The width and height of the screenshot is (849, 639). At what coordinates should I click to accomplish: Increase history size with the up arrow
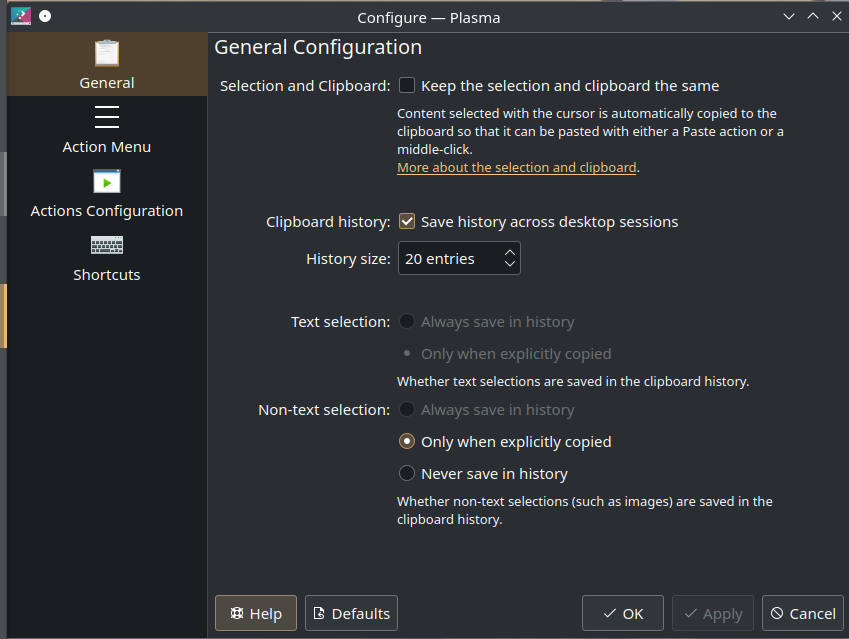(510, 252)
